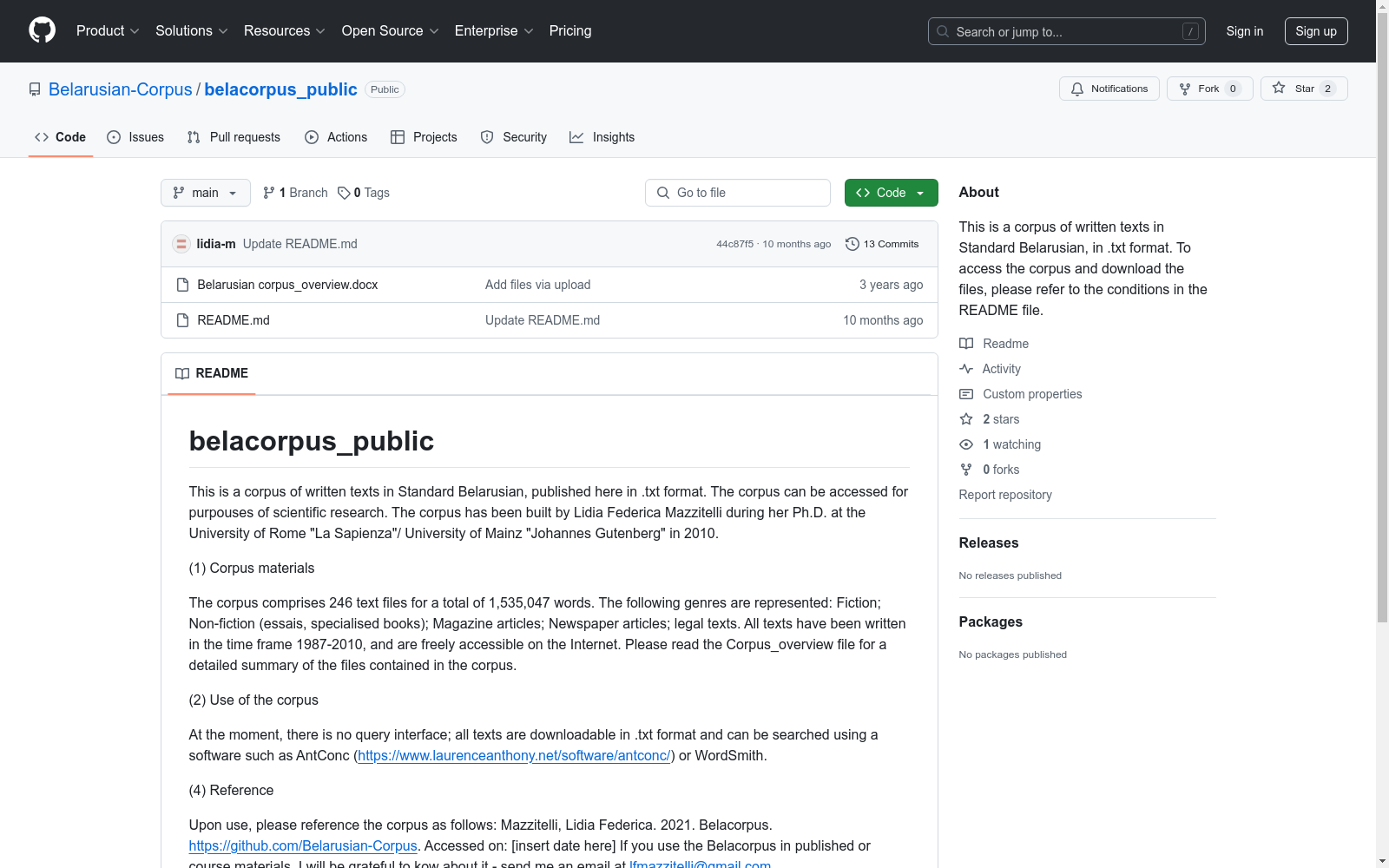Click the Sign in link

(x=1245, y=31)
